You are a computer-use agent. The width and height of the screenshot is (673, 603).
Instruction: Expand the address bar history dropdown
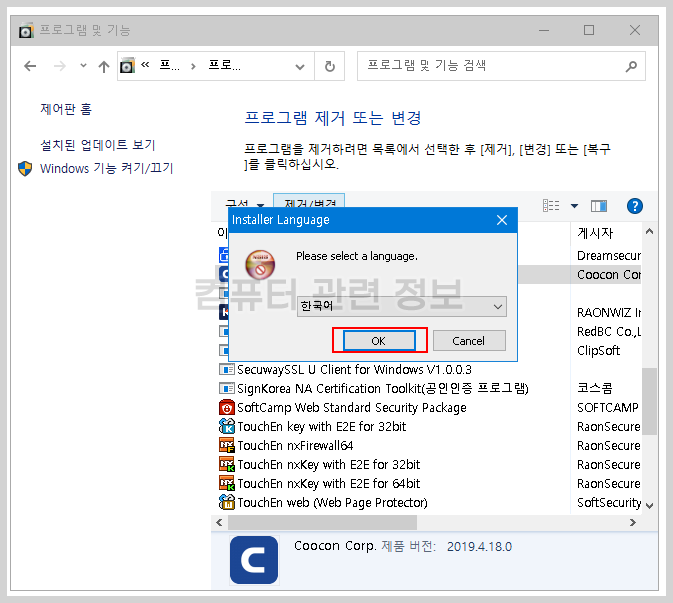pyautogui.click(x=300, y=67)
